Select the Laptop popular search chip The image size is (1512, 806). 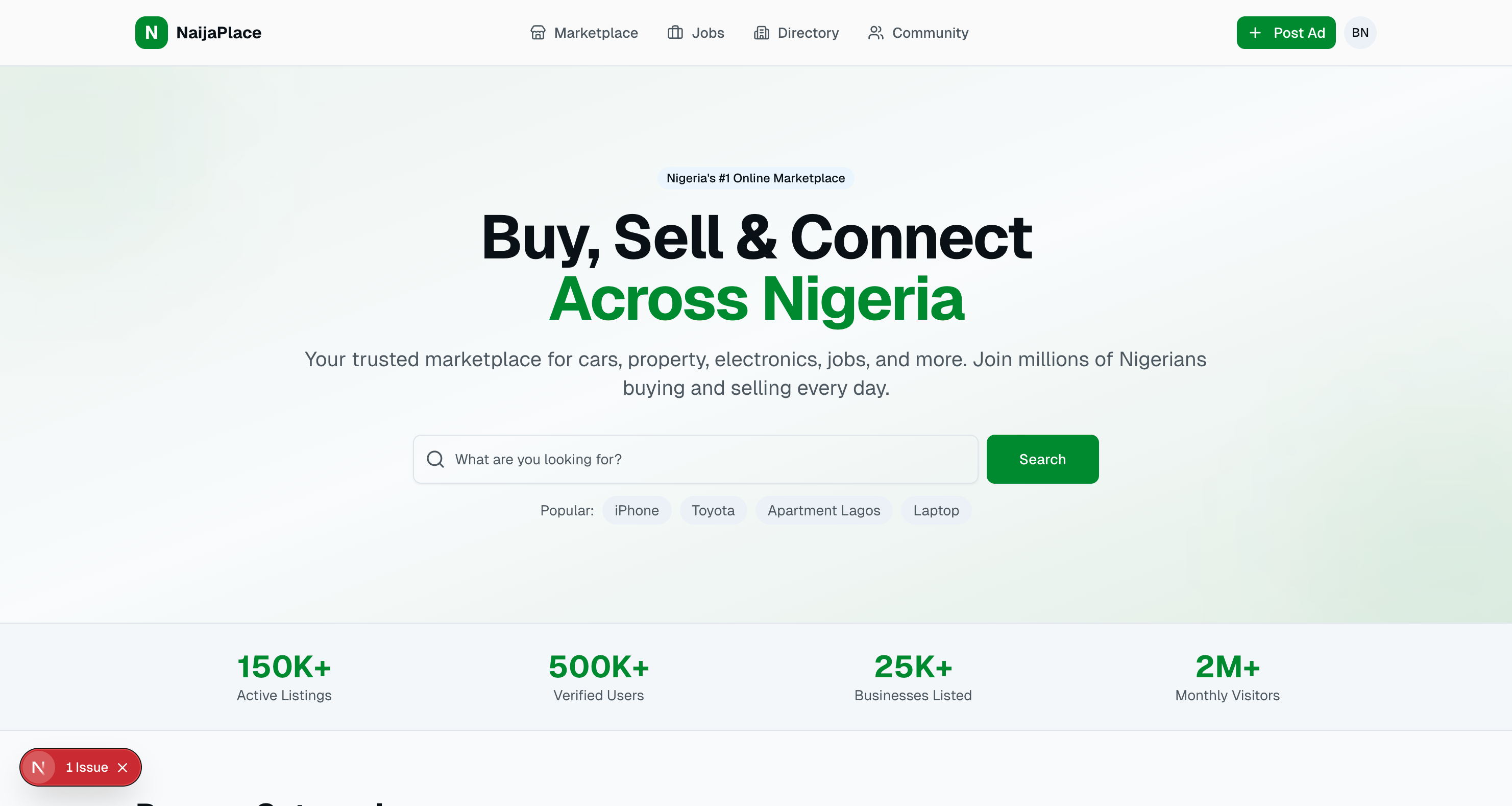(936, 510)
